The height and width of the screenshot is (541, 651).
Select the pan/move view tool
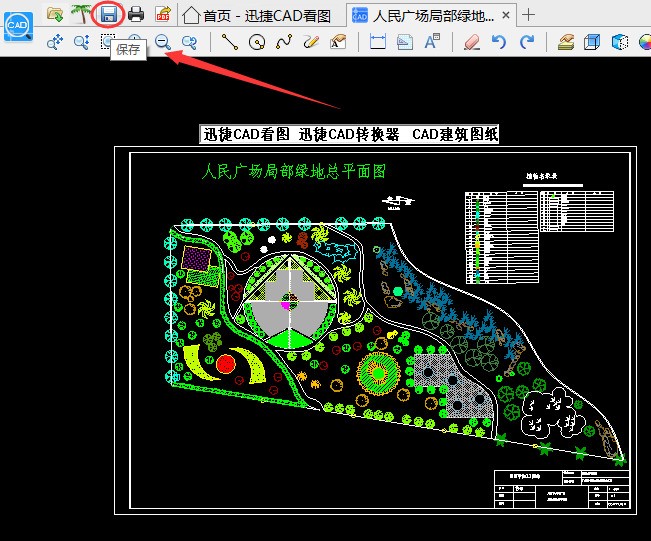coord(56,42)
